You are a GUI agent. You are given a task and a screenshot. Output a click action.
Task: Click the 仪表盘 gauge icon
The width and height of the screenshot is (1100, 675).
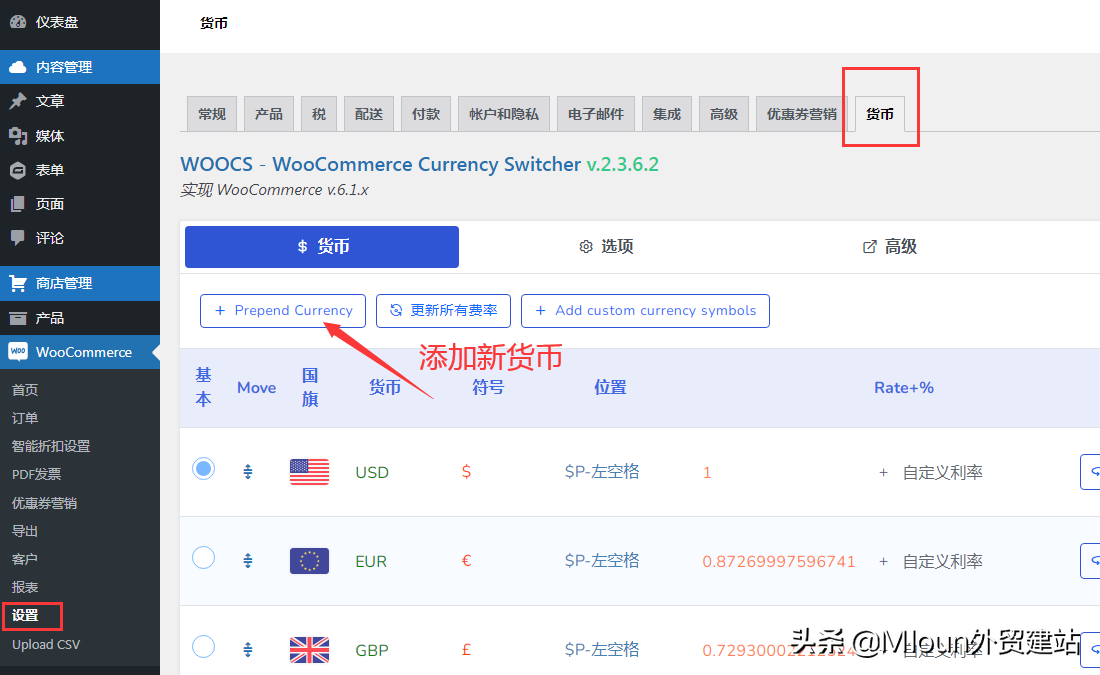click(x=18, y=22)
